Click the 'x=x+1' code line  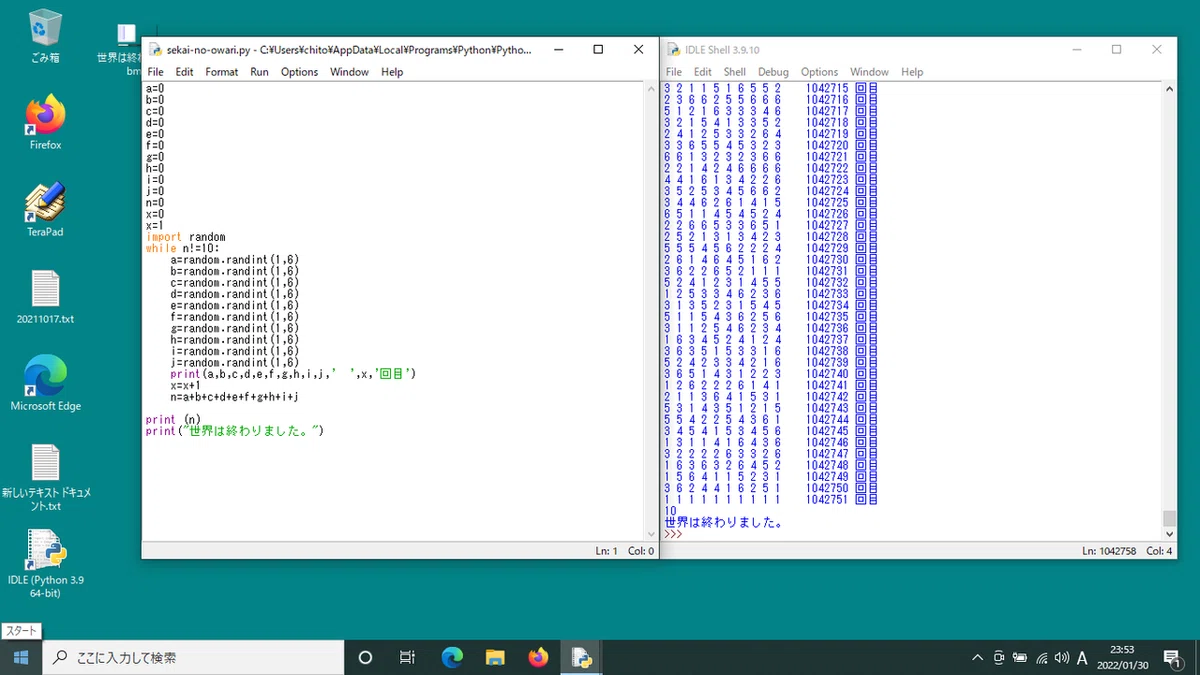[186, 385]
